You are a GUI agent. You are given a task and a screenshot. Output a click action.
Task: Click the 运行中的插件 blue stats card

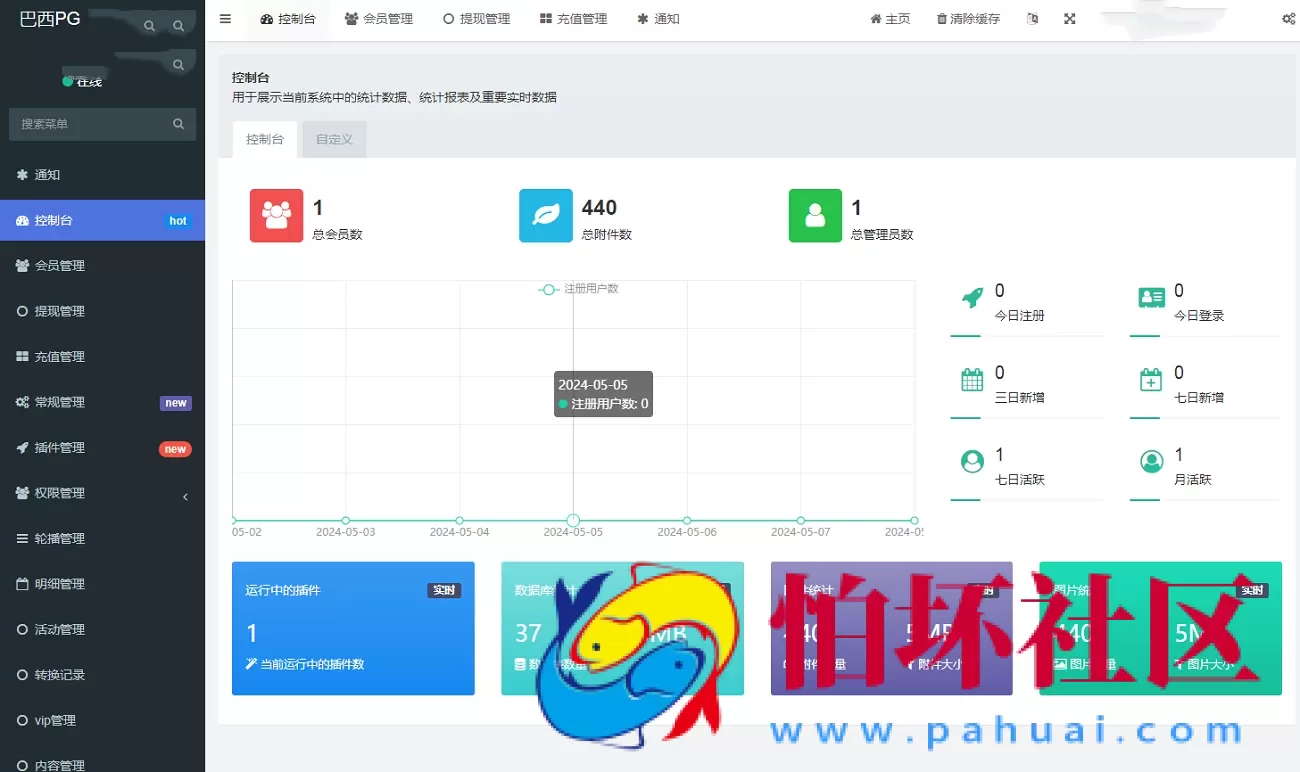[352, 628]
